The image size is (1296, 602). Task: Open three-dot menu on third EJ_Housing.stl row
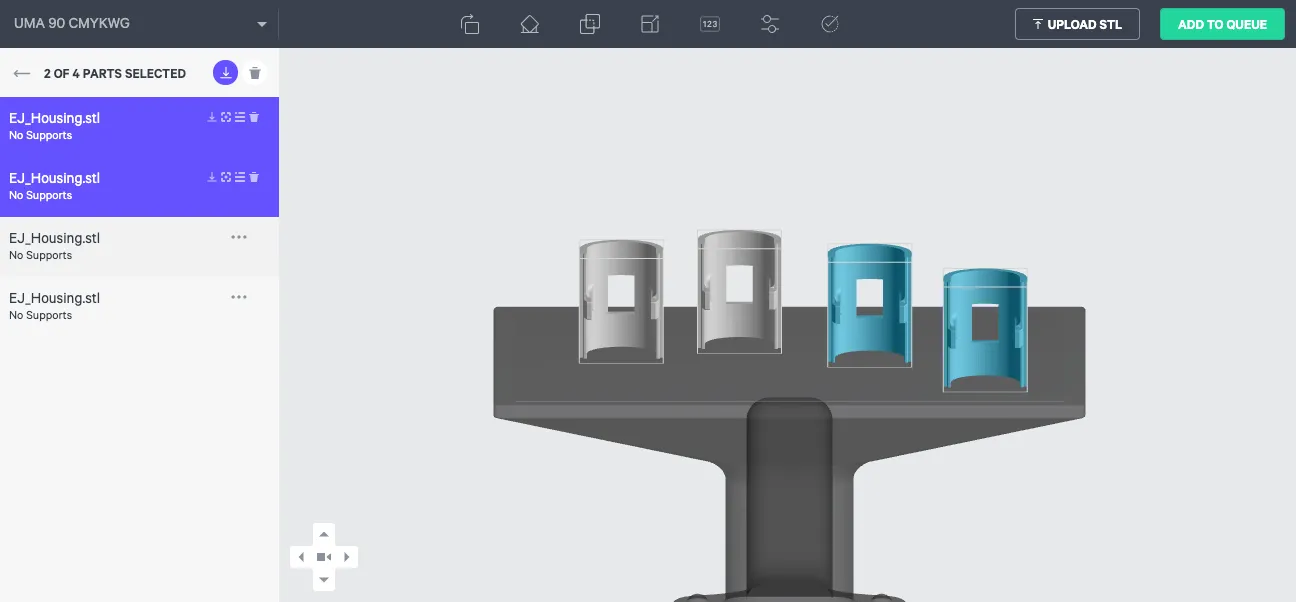(239, 237)
